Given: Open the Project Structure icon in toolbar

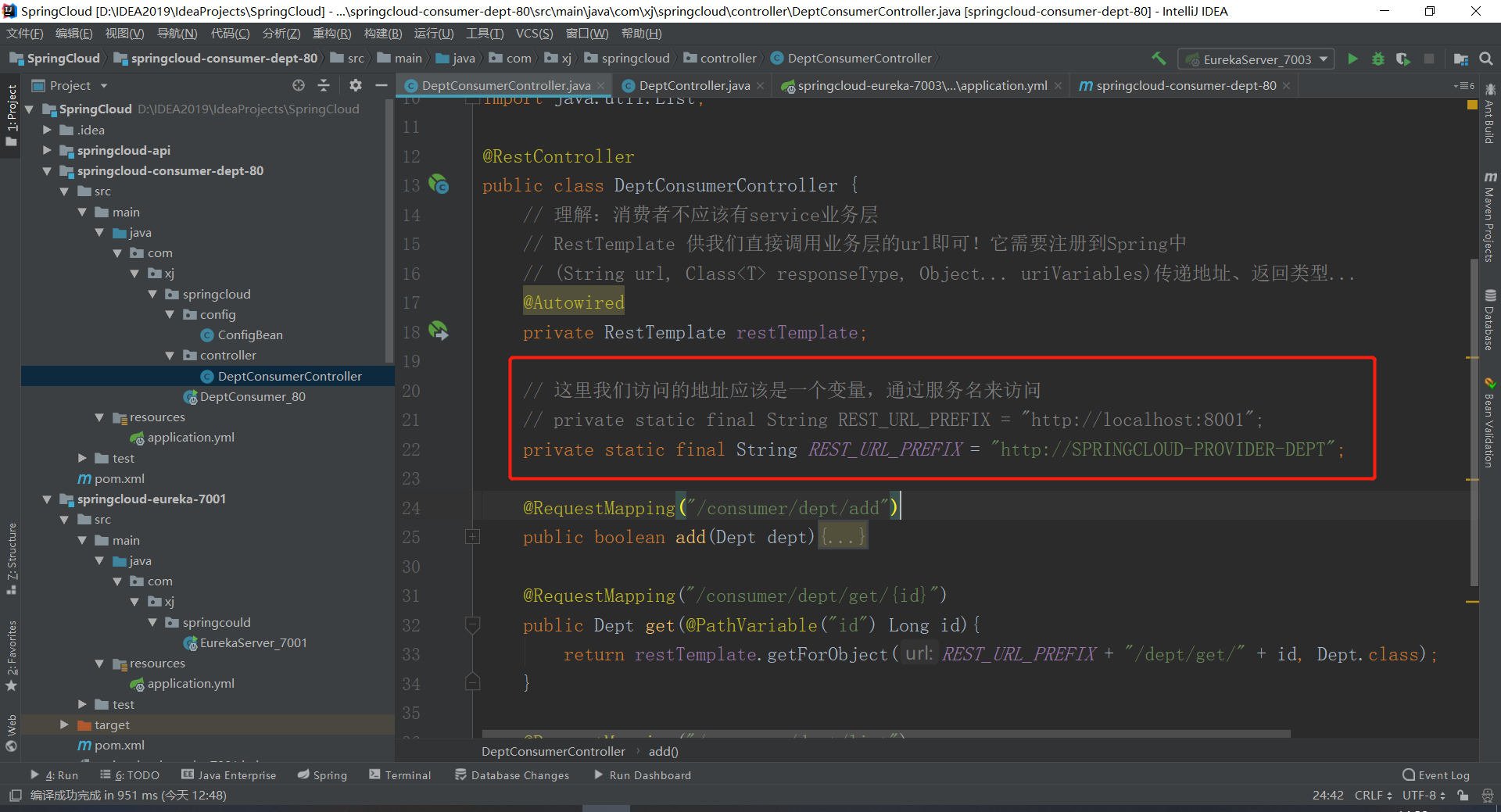Looking at the screenshot, I should 1460,59.
